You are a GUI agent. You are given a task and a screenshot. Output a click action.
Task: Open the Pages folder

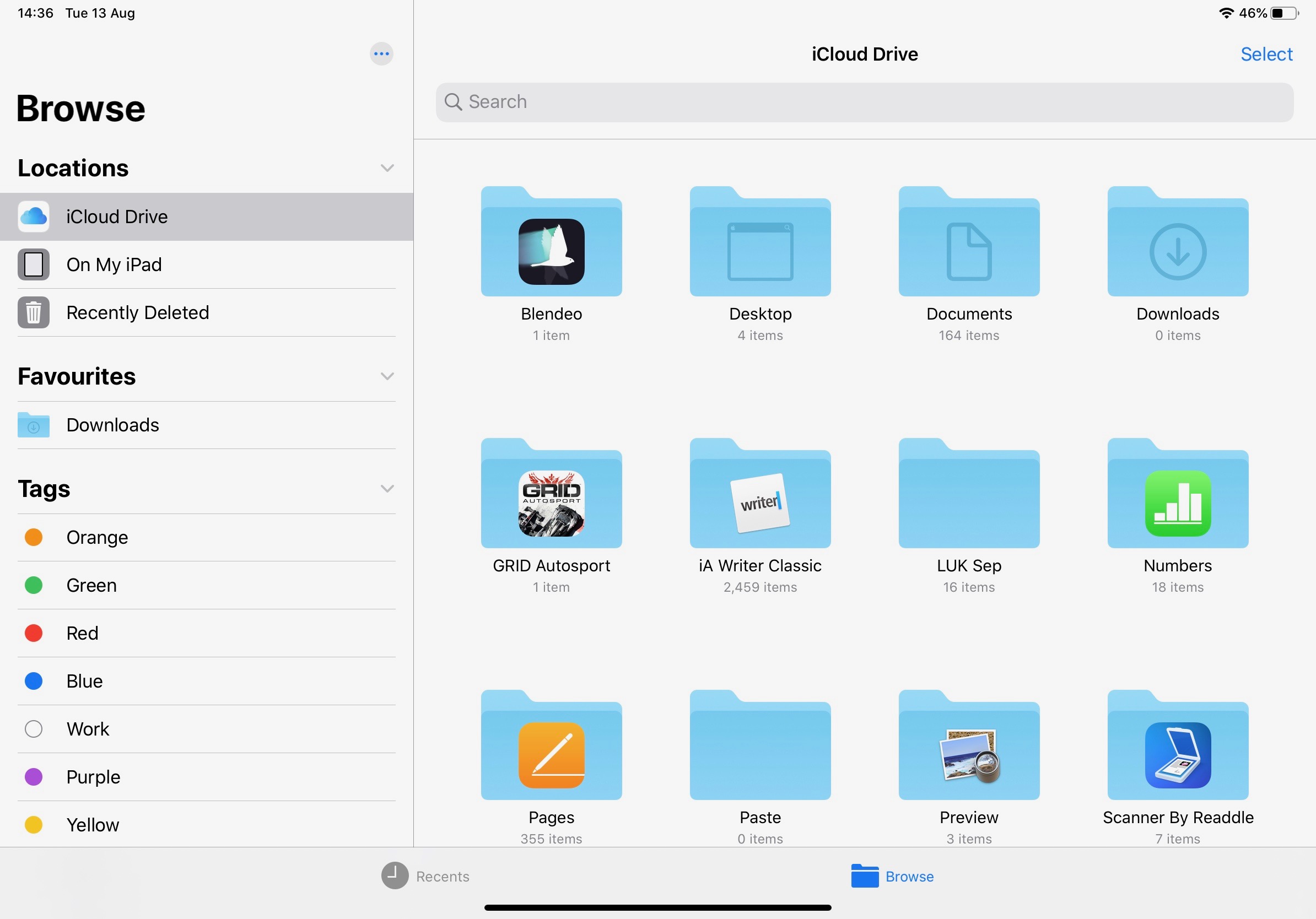[x=552, y=745]
